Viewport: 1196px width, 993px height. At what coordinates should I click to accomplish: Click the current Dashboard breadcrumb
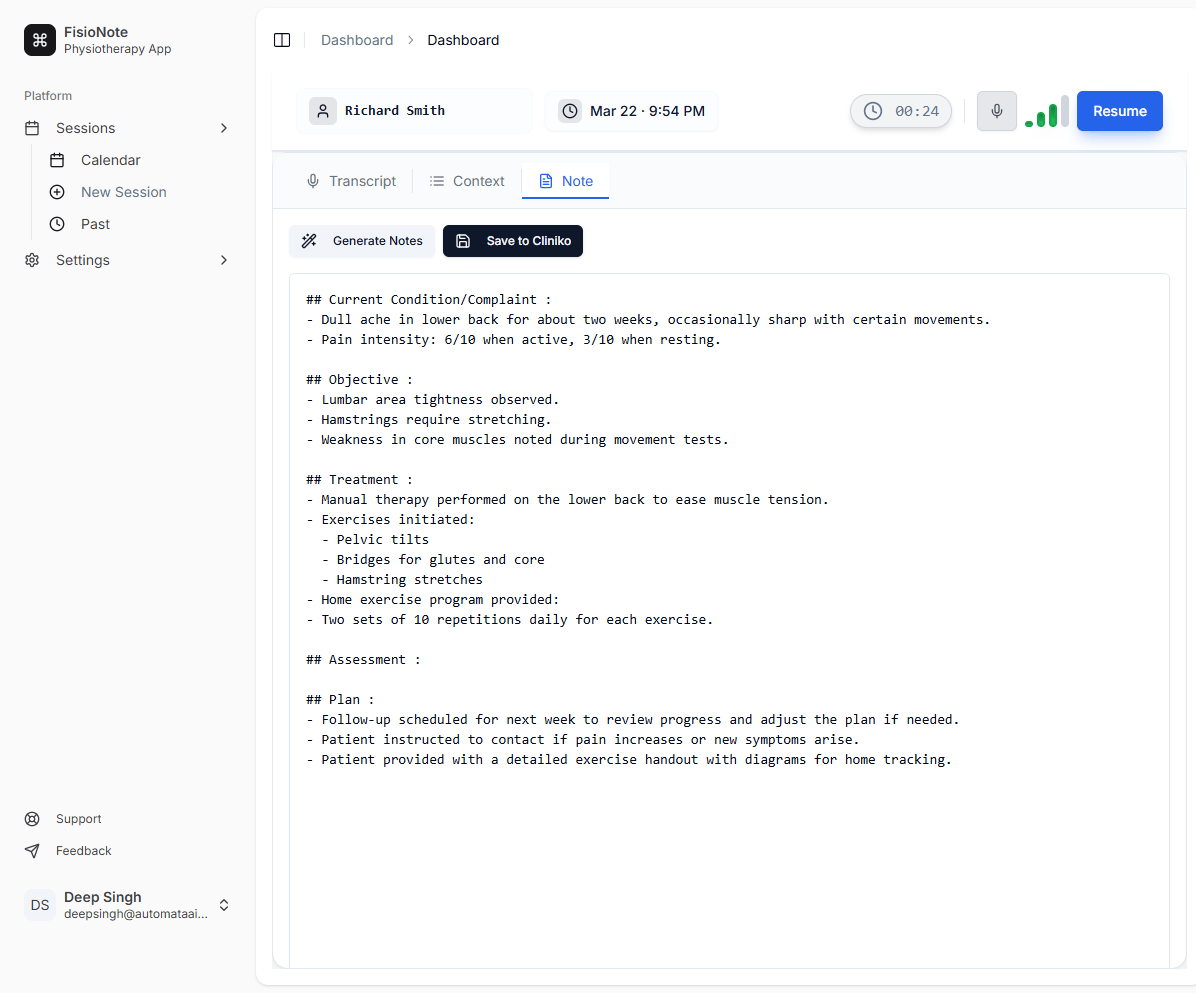(x=463, y=40)
